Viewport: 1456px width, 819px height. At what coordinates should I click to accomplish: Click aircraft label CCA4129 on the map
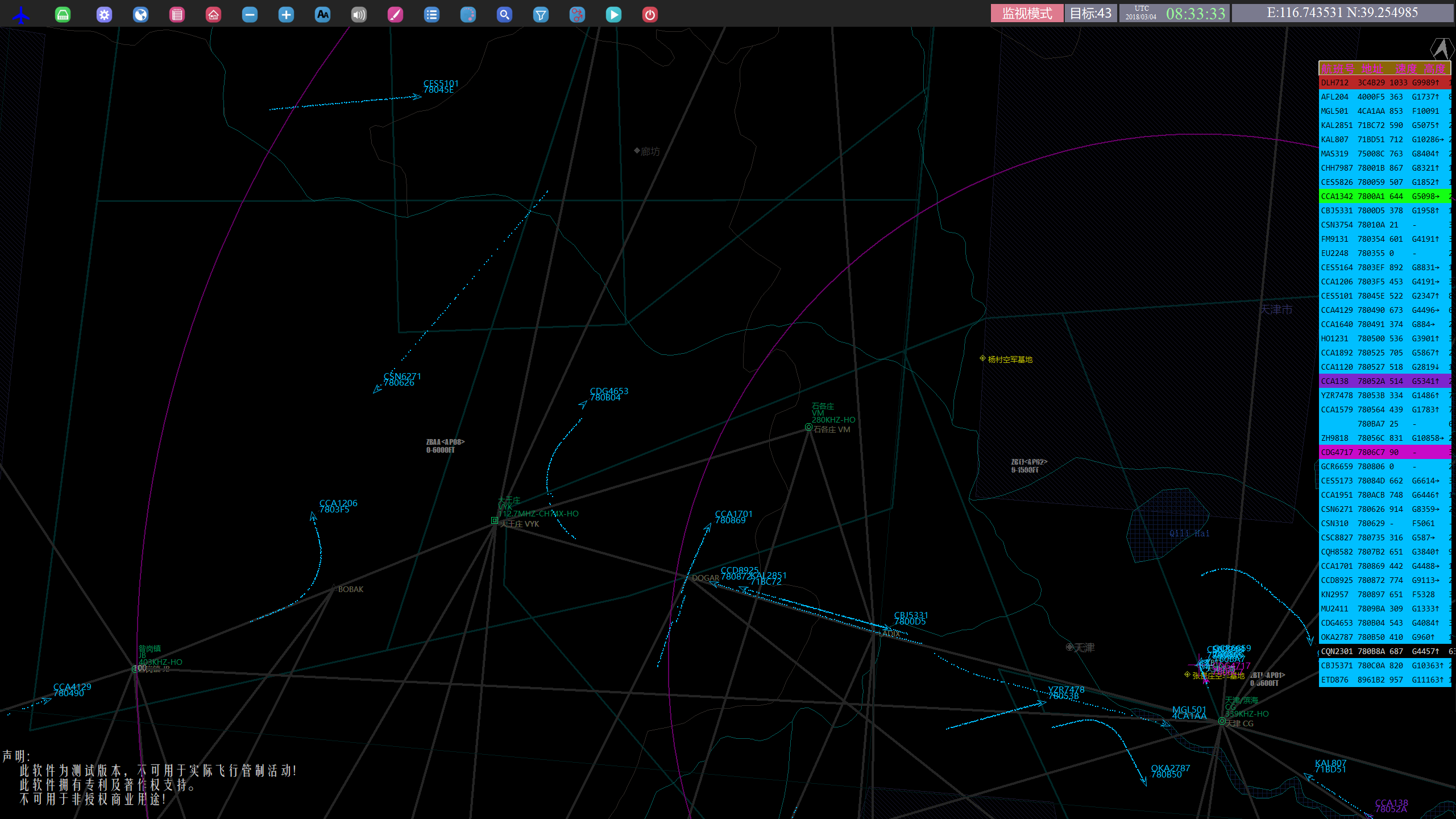pos(72,690)
